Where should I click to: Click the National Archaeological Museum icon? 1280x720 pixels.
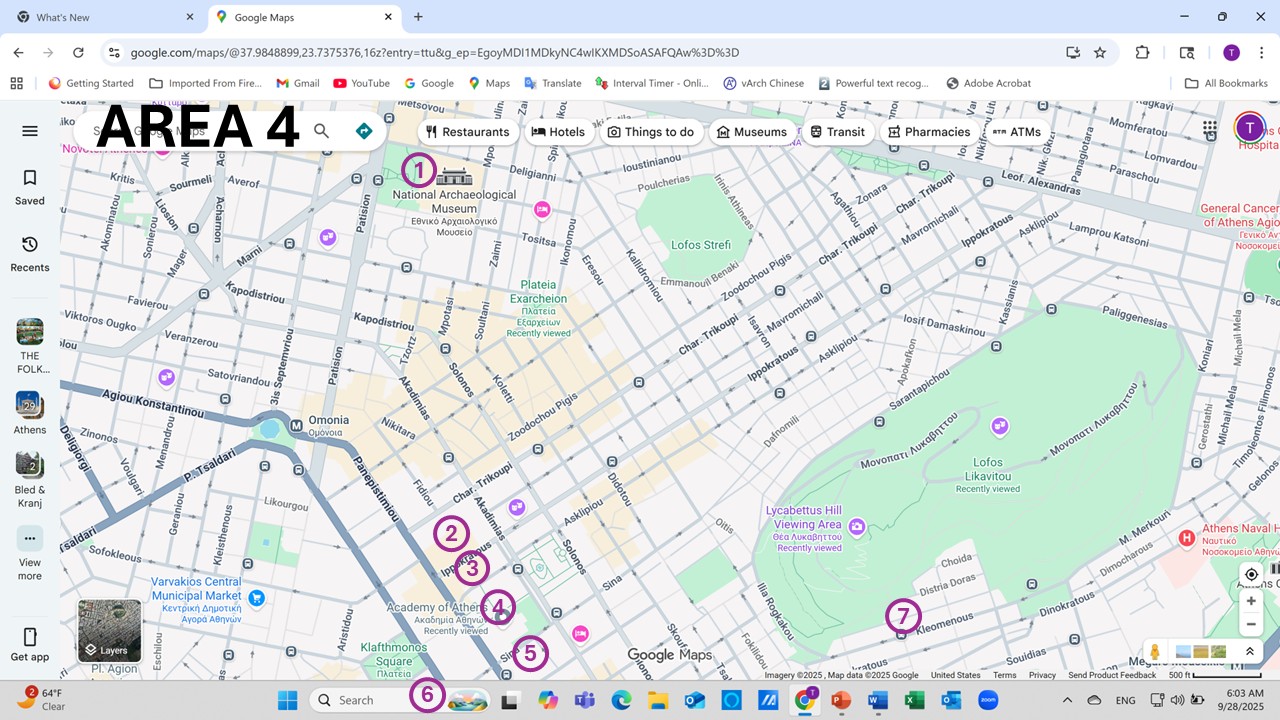pyautogui.click(x=455, y=176)
